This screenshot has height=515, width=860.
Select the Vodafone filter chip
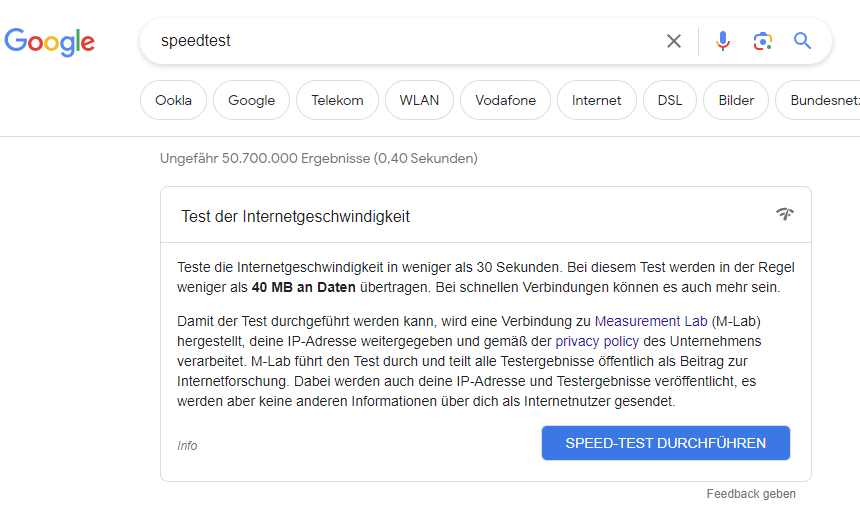505,100
